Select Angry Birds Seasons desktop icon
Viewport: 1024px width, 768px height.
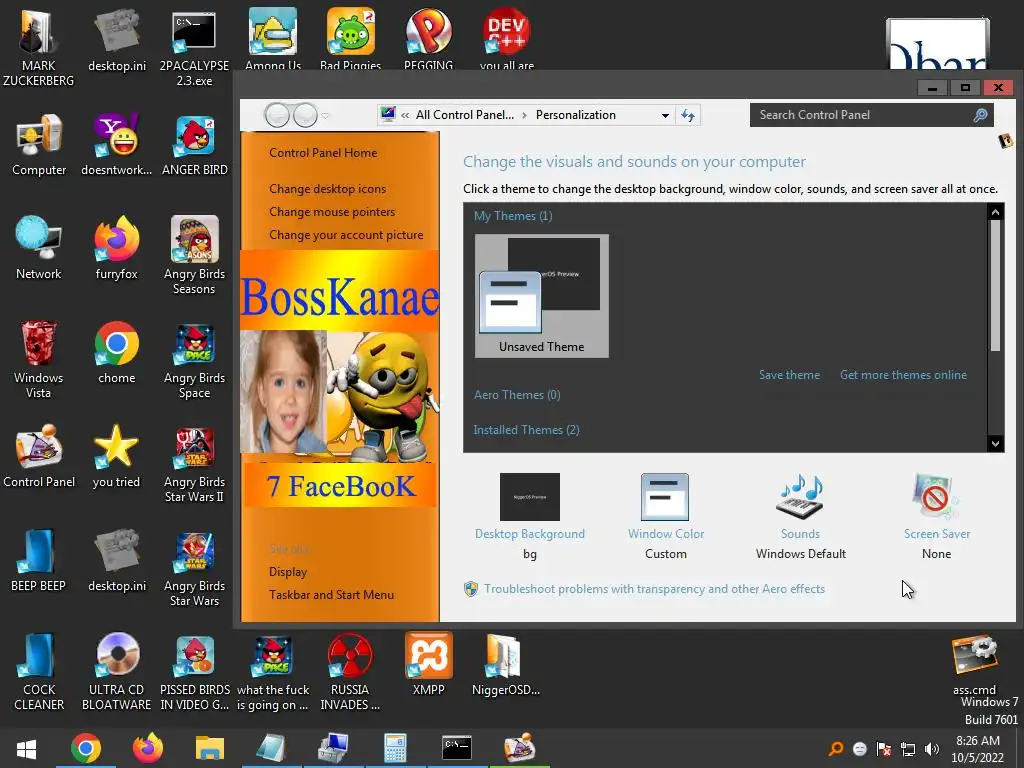click(x=195, y=255)
